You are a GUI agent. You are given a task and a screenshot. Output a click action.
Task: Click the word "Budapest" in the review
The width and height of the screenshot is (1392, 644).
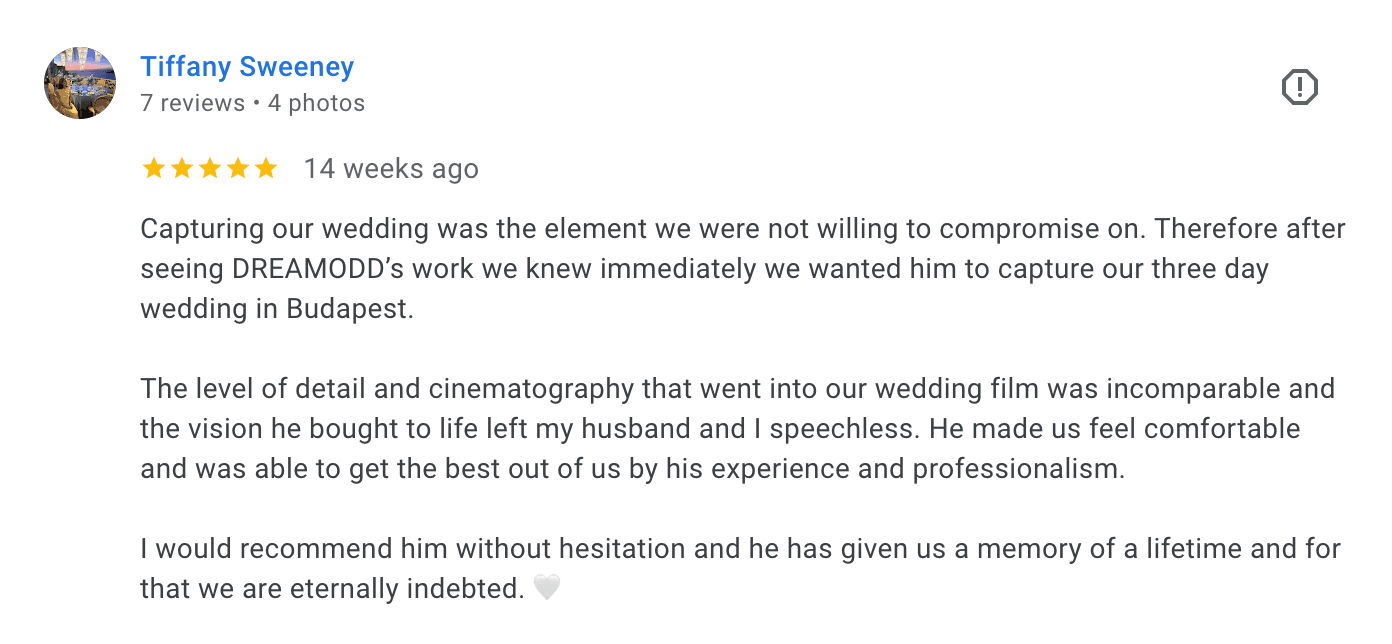[x=348, y=309]
